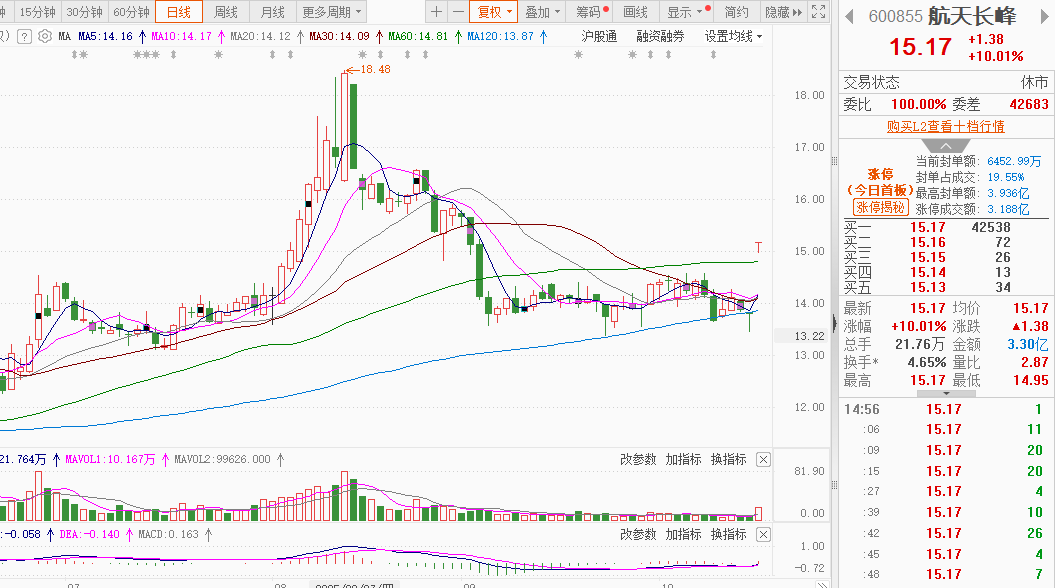The width and height of the screenshot is (1055, 588).
Task: Open the 设置均线 dropdown
Action: [x=733, y=36]
